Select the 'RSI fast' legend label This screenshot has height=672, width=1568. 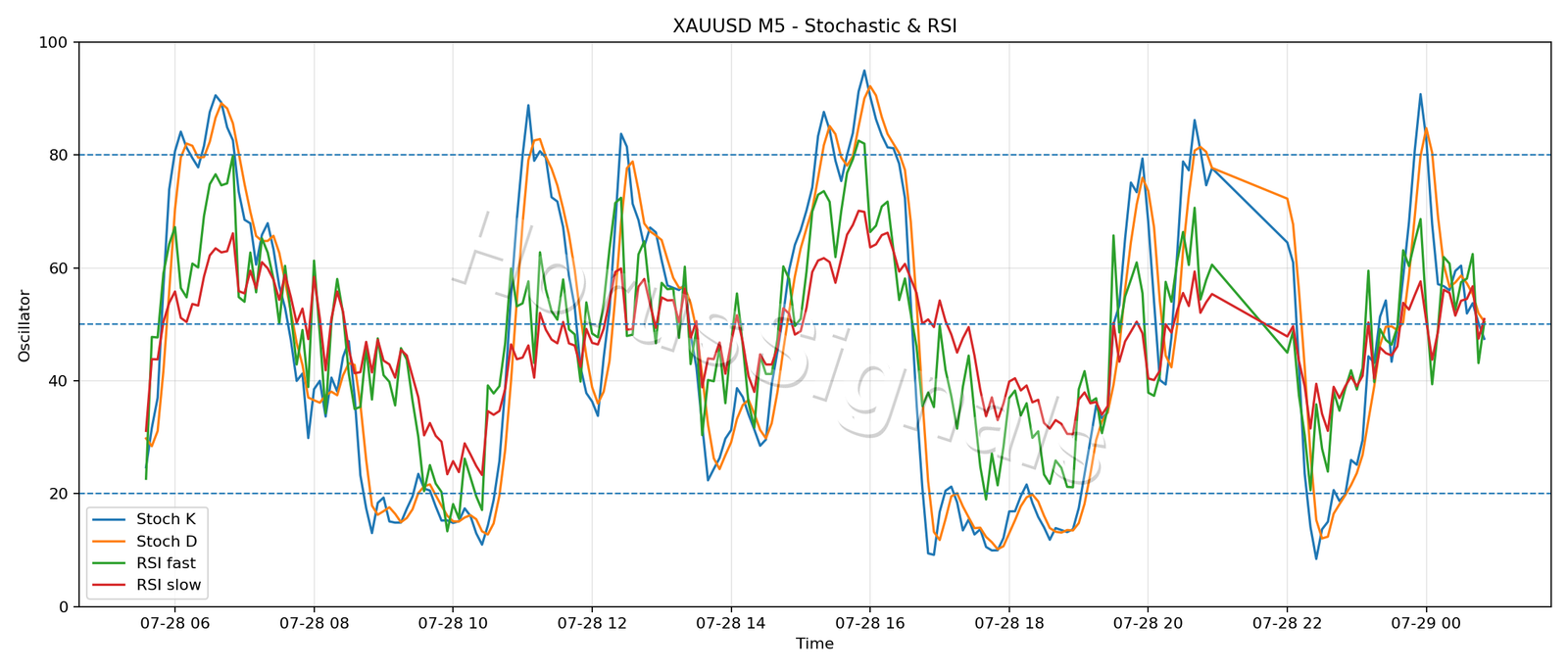tap(166, 563)
